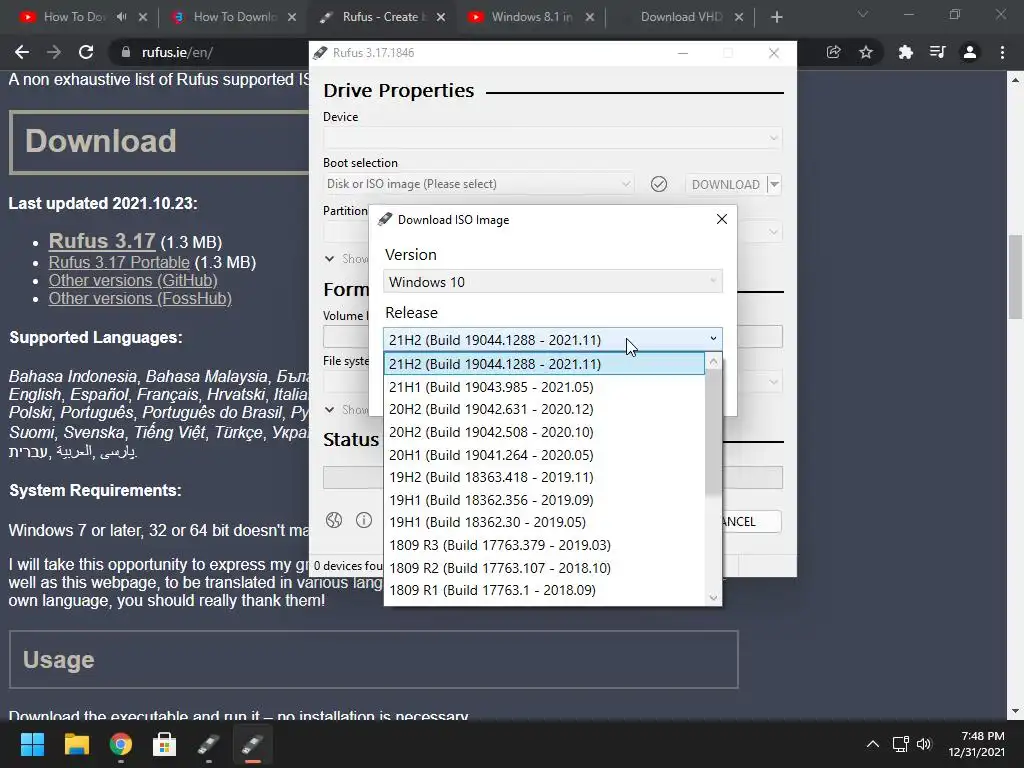Go back in Chrome
The height and width of the screenshot is (768, 1024).
pos(22,52)
